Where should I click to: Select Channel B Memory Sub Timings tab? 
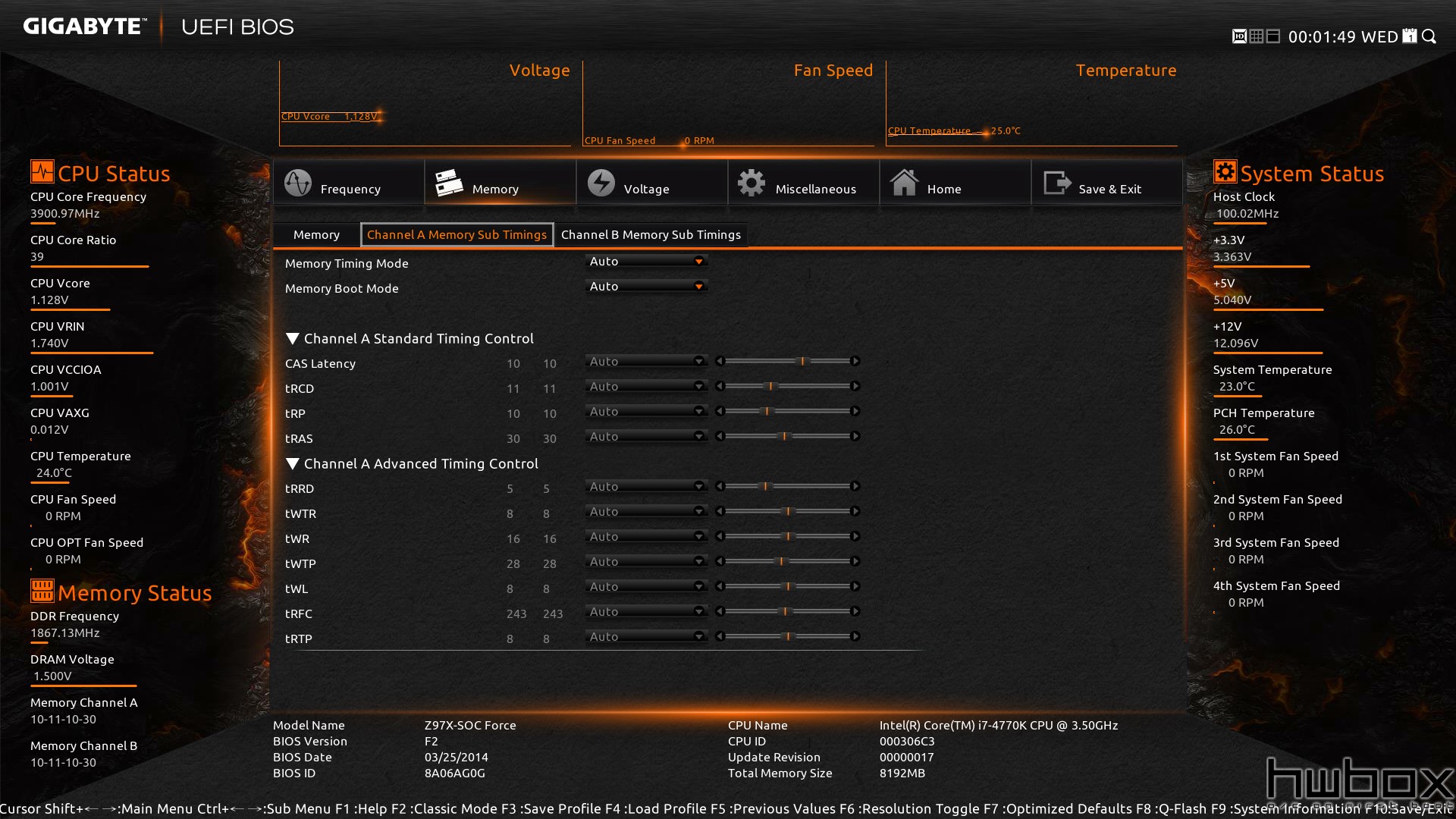point(651,234)
